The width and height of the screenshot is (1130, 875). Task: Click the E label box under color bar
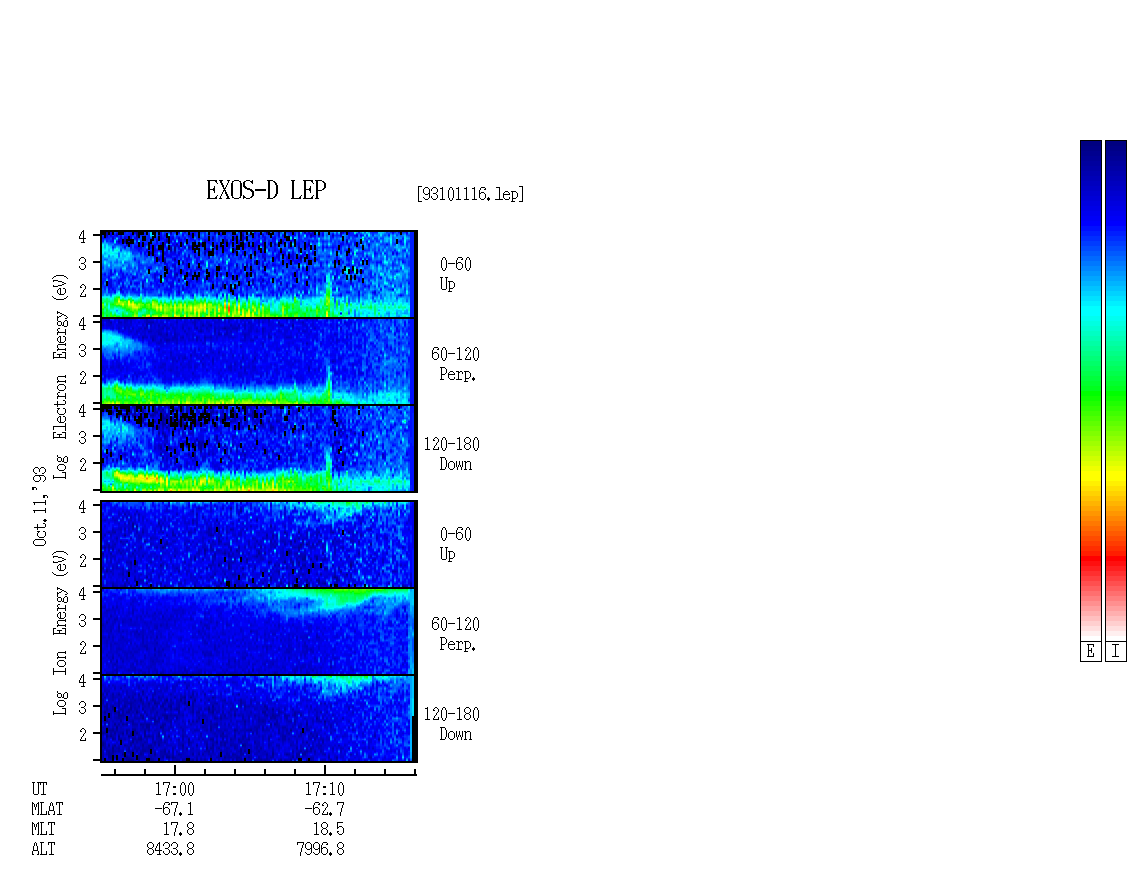tap(1090, 651)
